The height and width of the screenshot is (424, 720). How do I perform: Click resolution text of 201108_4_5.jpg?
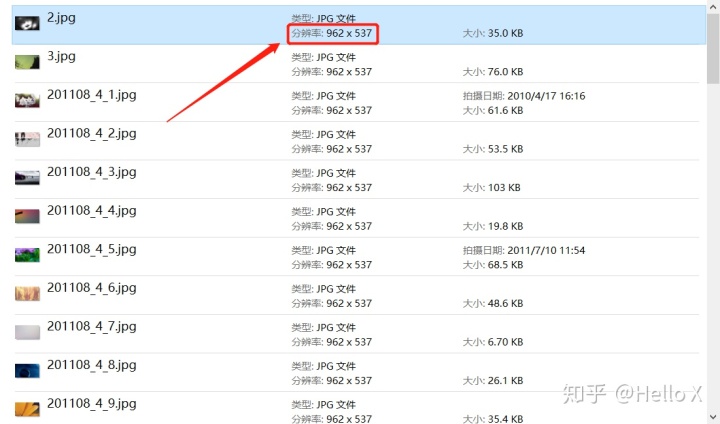pyautogui.click(x=332, y=265)
